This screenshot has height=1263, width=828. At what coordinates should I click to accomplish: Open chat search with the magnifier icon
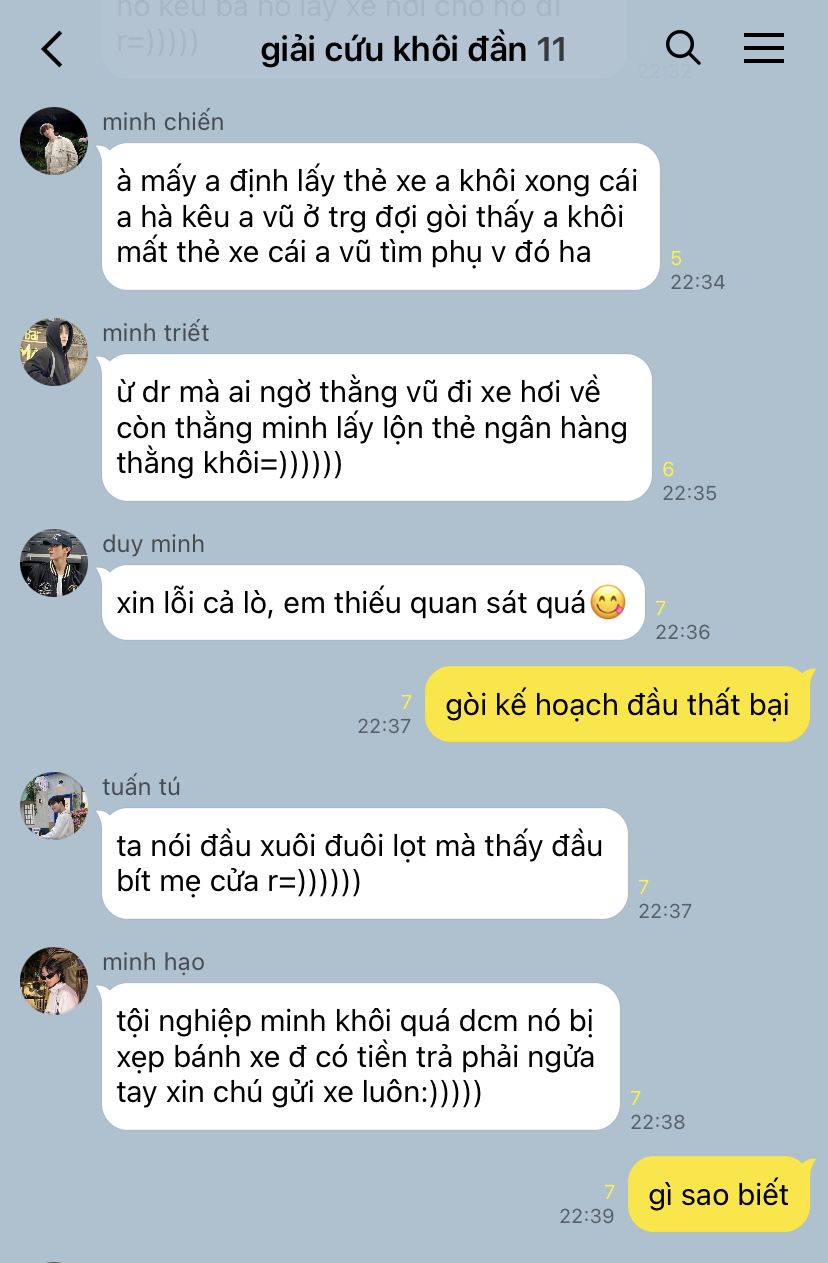click(683, 47)
